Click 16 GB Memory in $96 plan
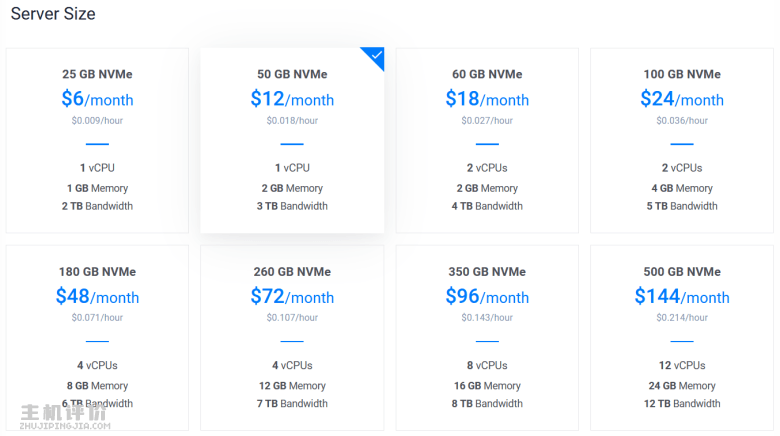780x436 pixels. [x=487, y=386]
